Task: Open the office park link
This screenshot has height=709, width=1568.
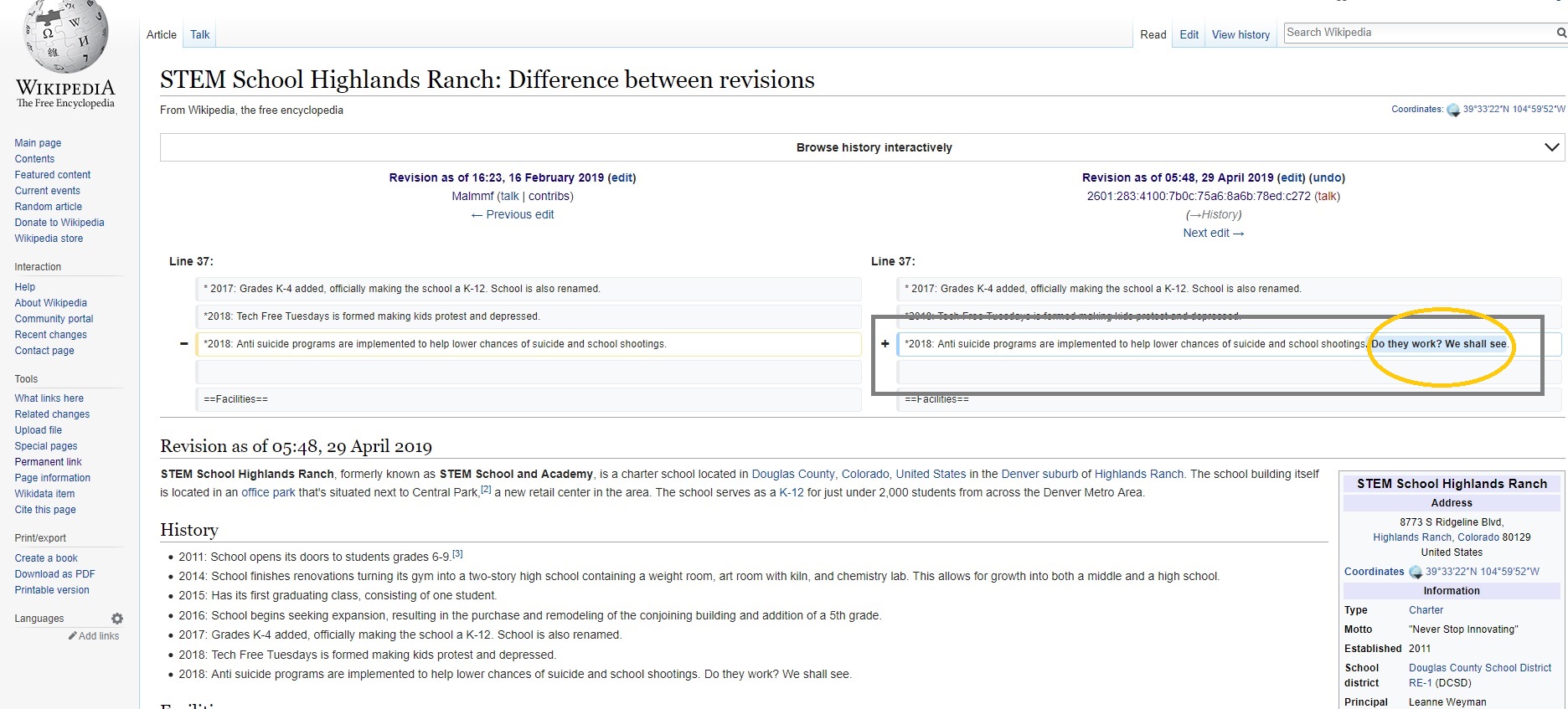Action: (268, 492)
